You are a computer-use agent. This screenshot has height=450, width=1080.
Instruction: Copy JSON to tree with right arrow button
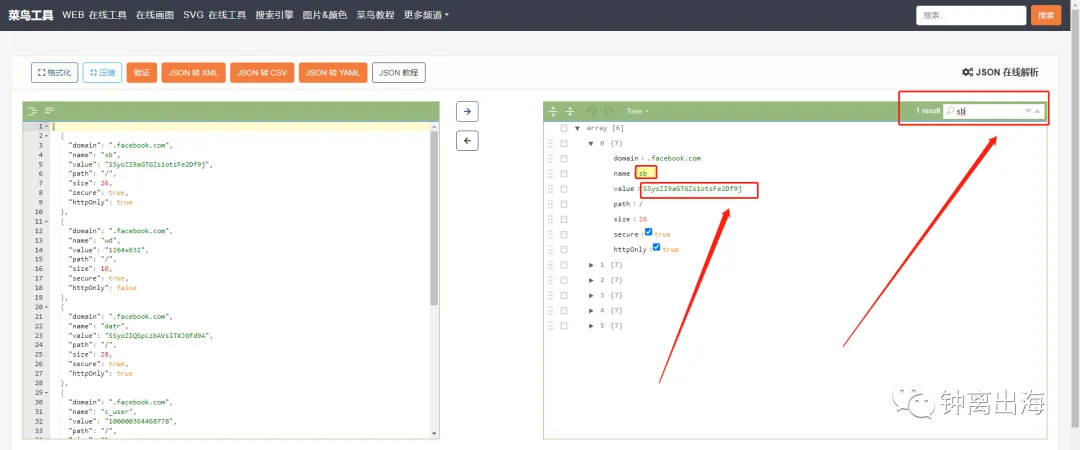pos(467,112)
